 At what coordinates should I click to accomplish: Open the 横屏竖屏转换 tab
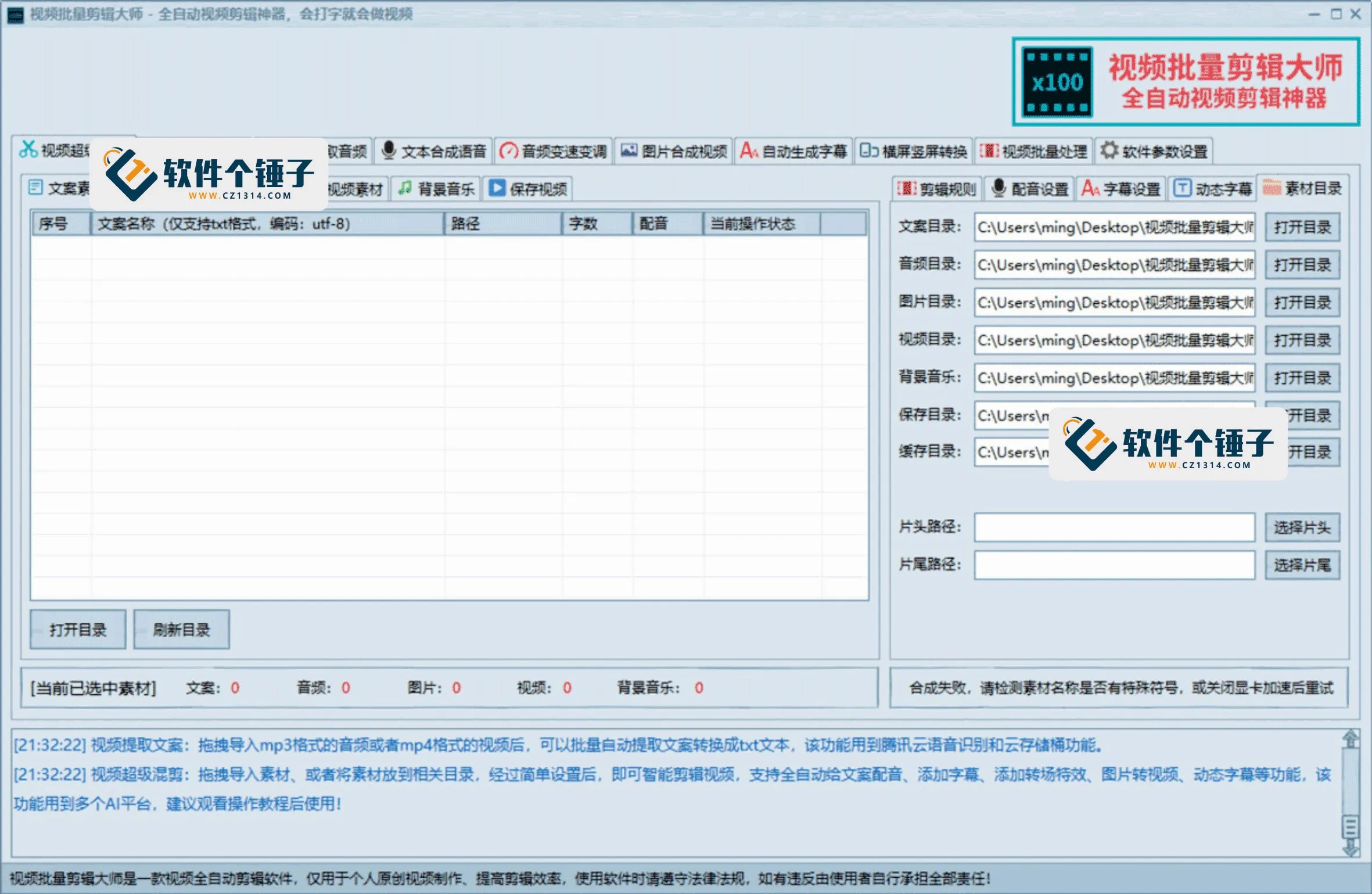914,152
